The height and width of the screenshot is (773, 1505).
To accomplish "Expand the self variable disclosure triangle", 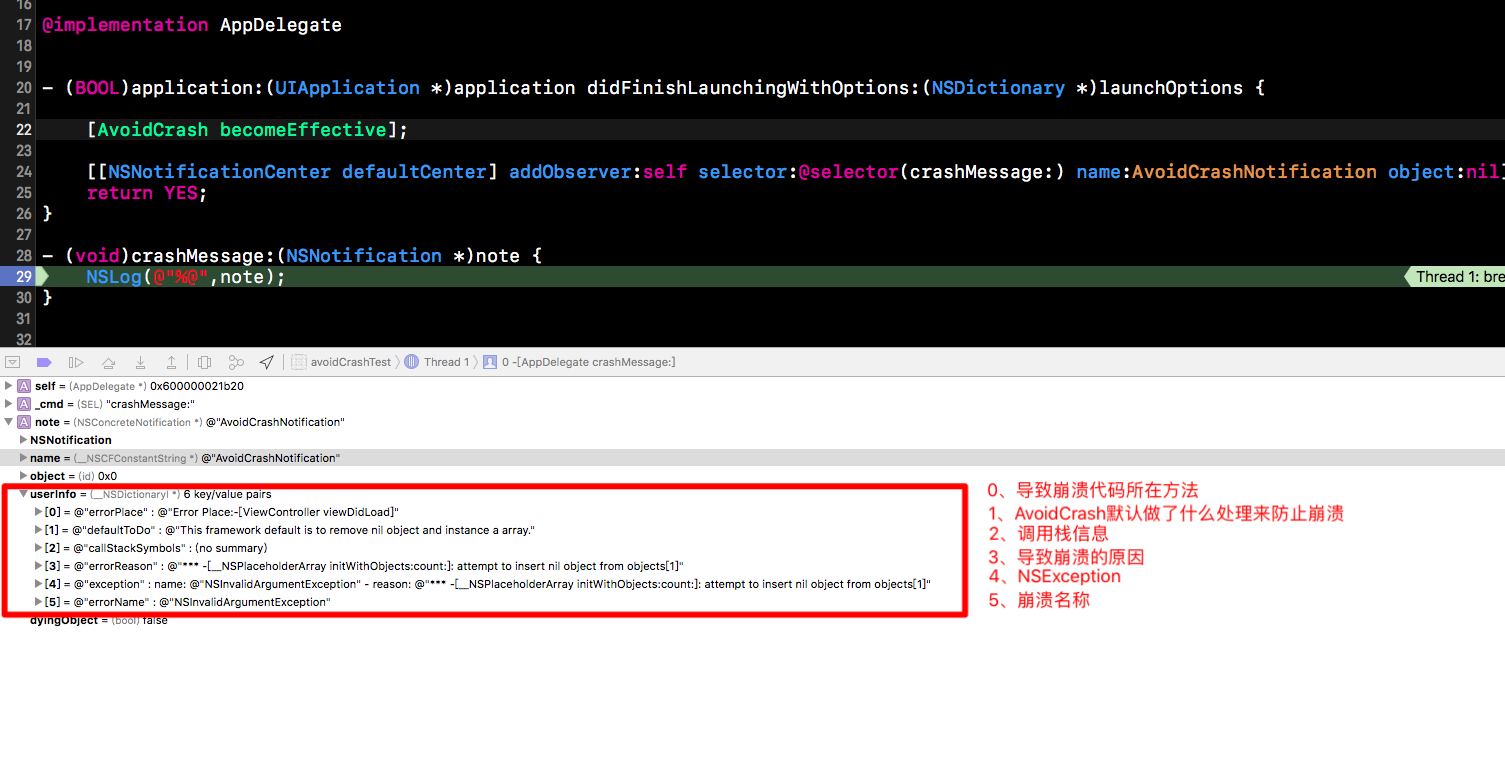I will click(9, 386).
